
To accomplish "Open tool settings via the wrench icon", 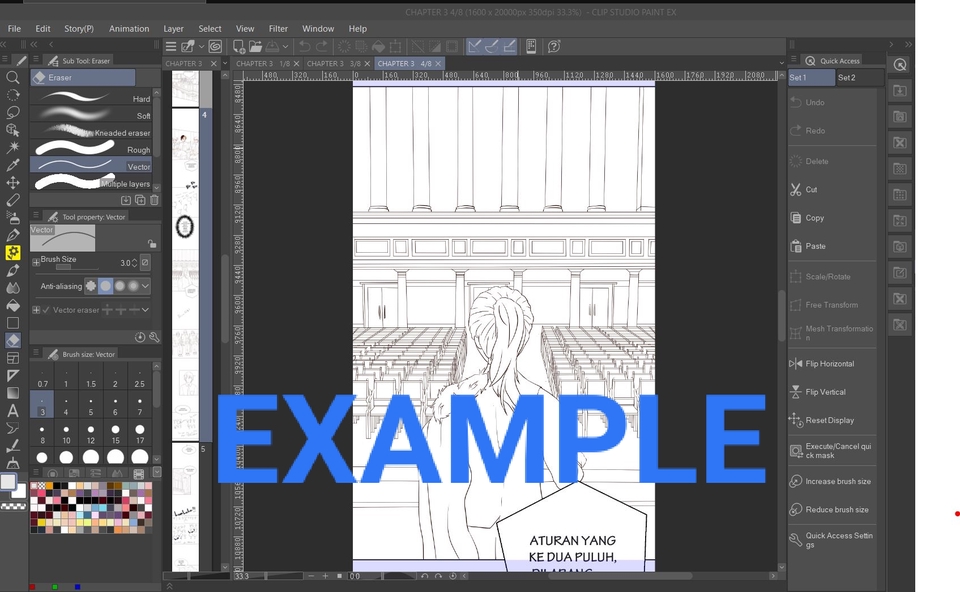I will click(x=154, y=337).
